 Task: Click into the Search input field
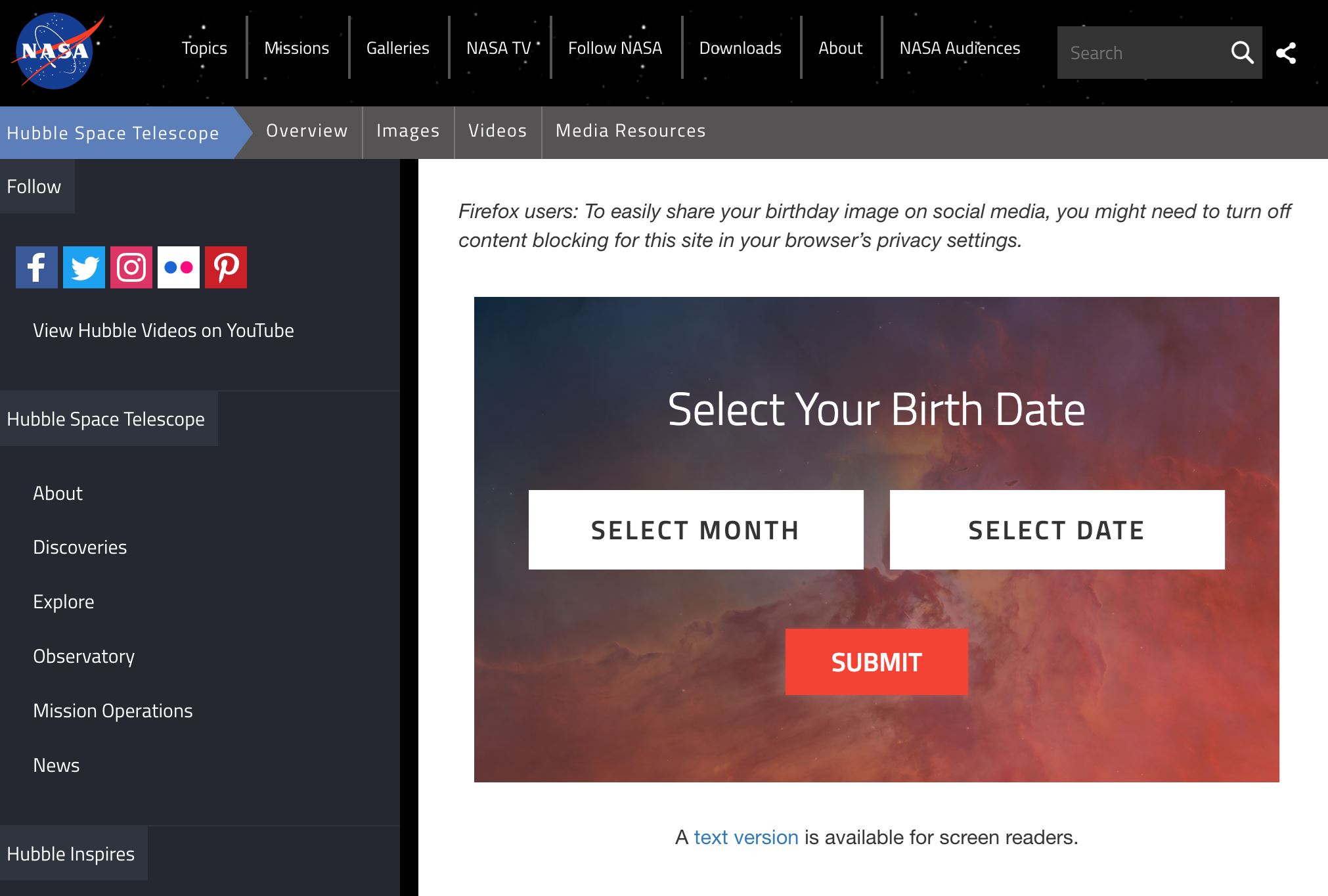click(x=1143, y=53)
